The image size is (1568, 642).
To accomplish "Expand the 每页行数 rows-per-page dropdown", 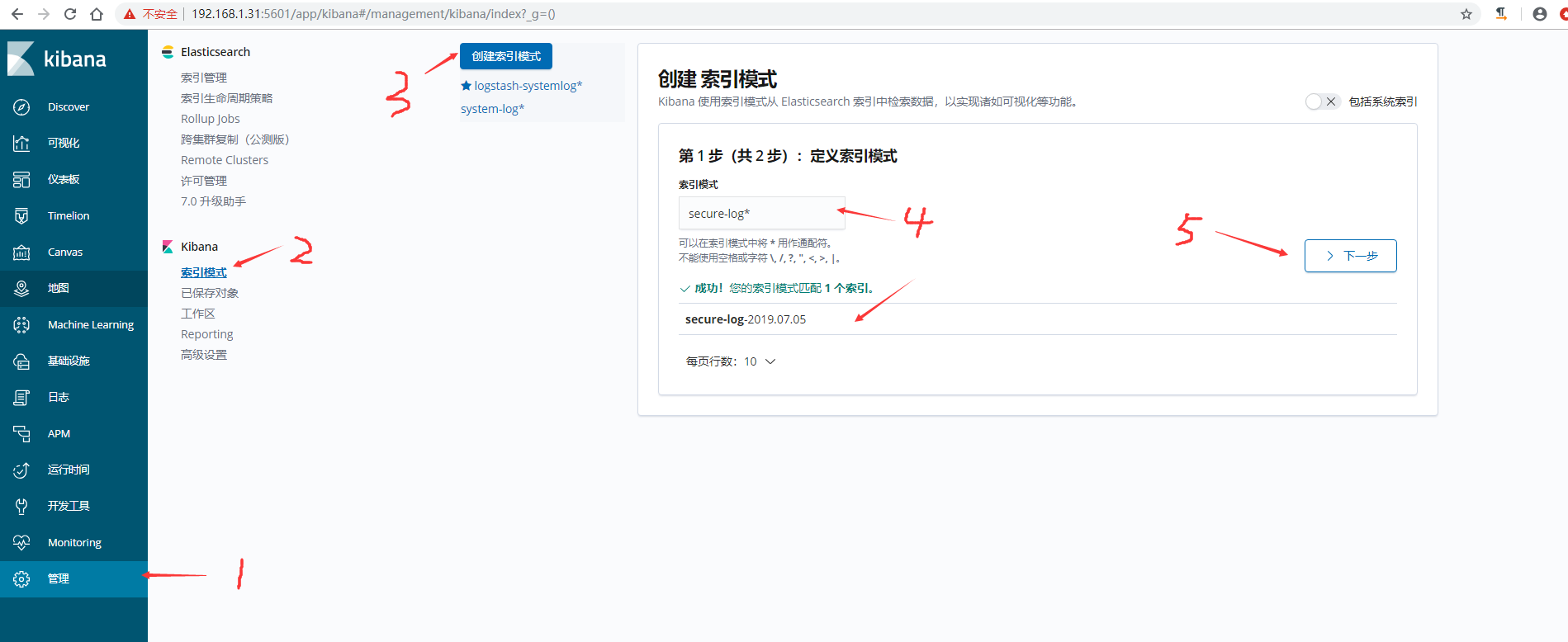I will pos(731,361).
